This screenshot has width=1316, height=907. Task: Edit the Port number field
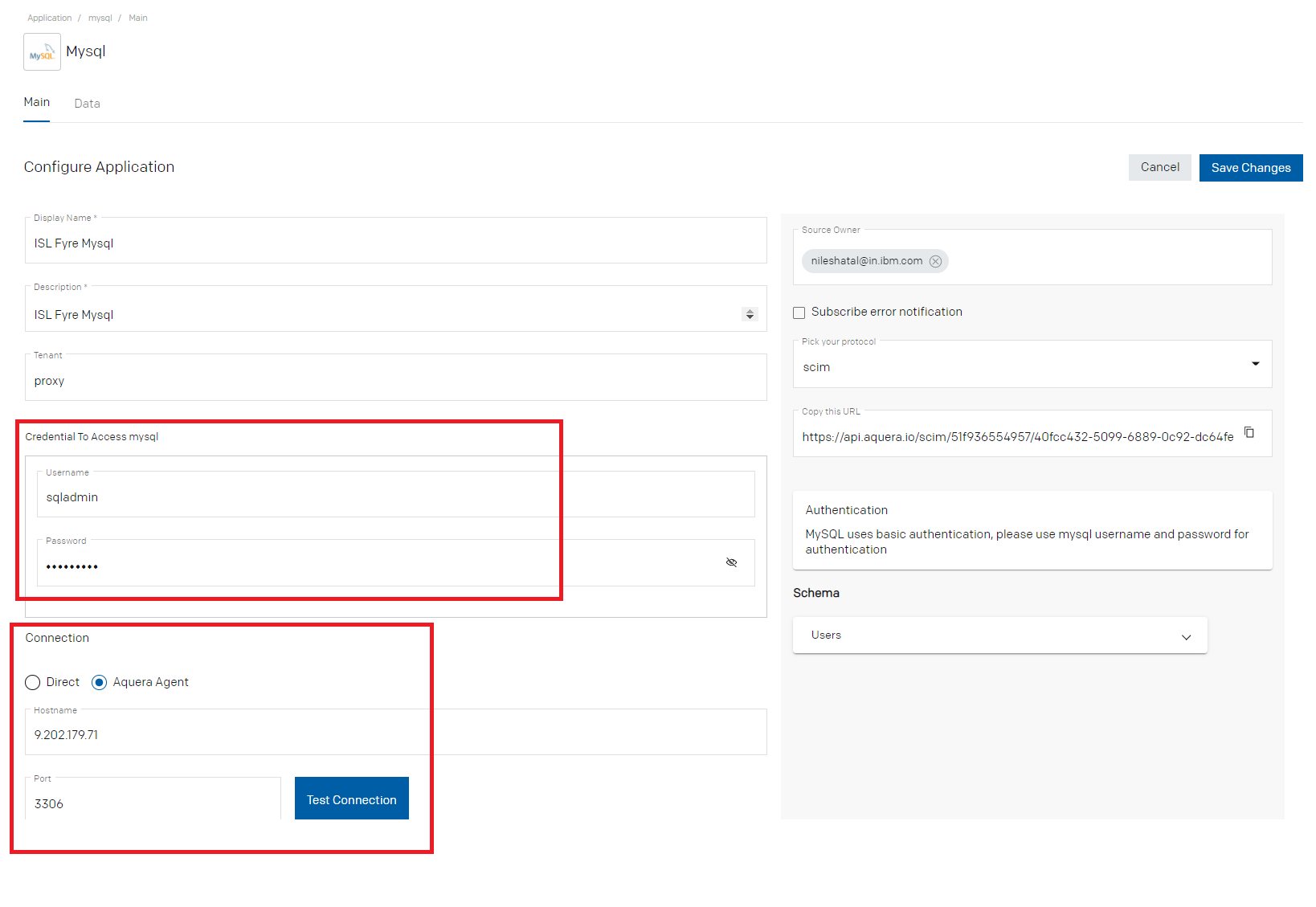153,799
